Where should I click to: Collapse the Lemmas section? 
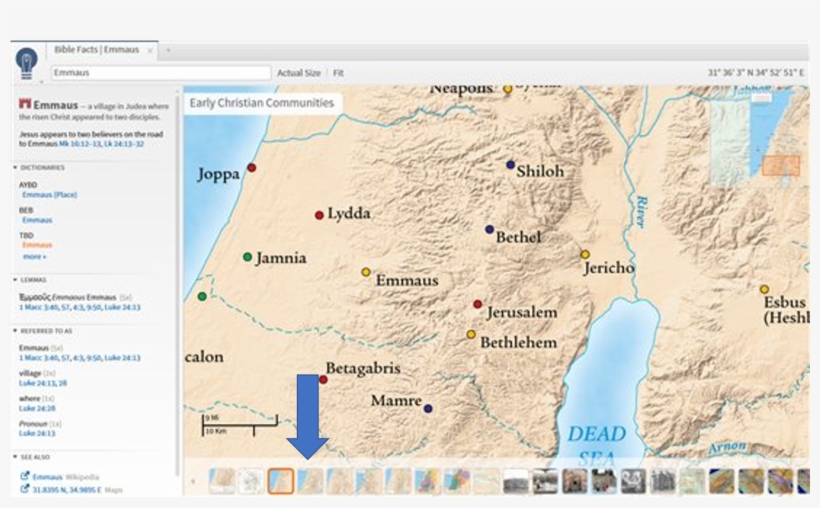tap(15, 280)
